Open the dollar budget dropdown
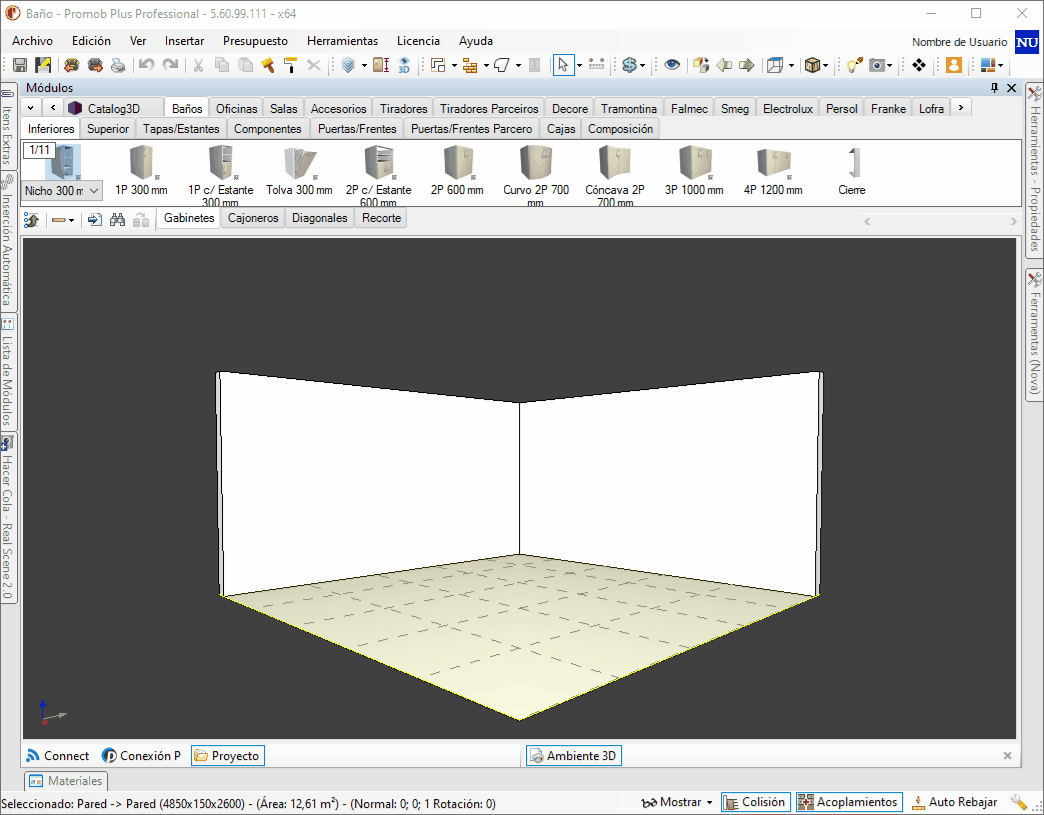Screen dimensions: 1044x815 pyautogui.click(x=643, y=65)
